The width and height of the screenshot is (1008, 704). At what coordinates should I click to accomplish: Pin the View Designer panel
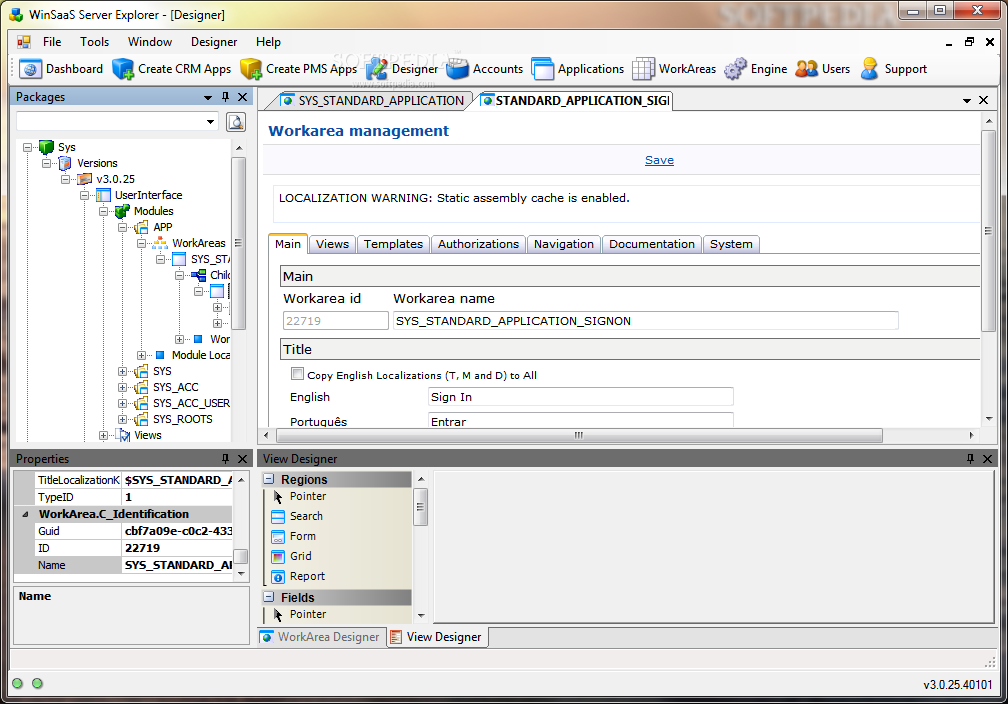point(970,458)
